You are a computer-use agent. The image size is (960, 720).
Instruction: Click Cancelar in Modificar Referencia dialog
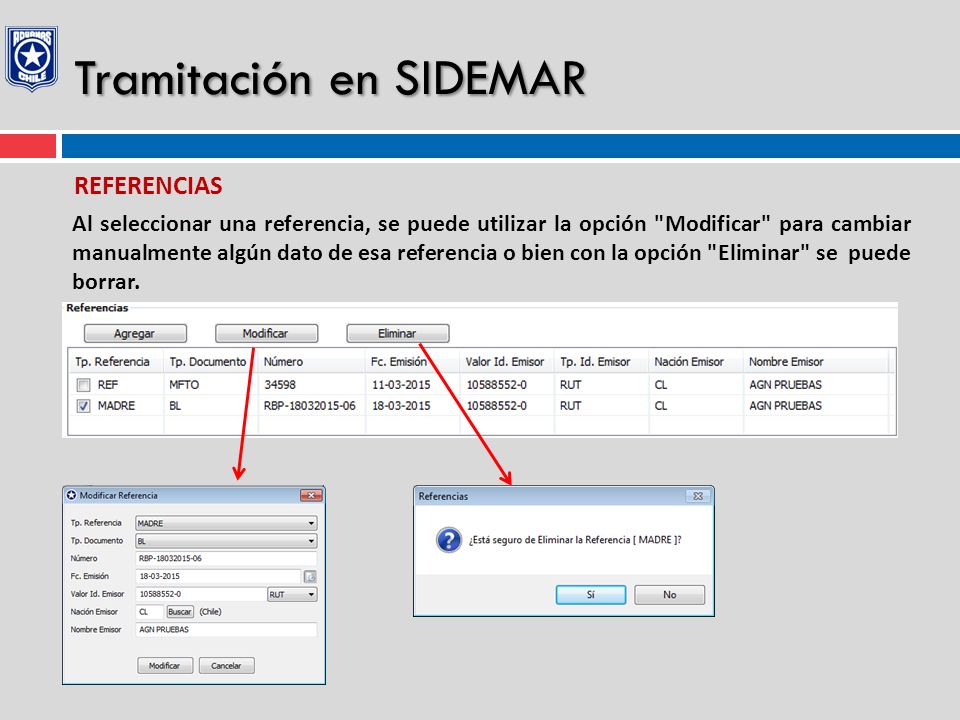[x=227, y=666]
